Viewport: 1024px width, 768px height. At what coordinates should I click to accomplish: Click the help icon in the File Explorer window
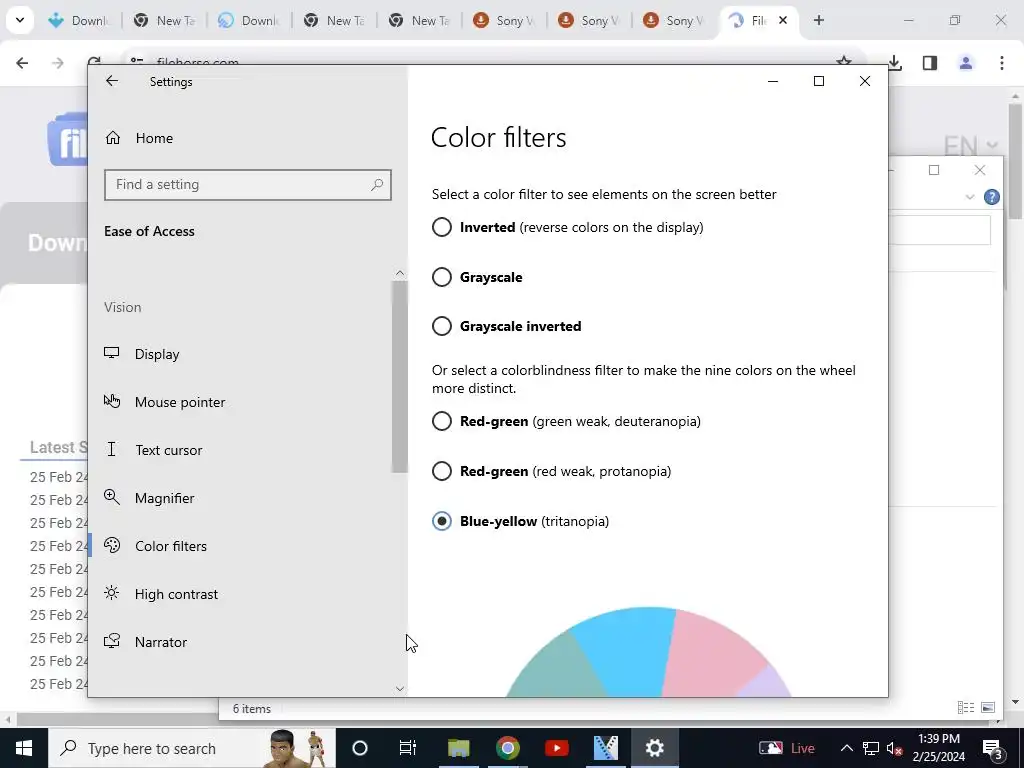[x=991, y=197]
